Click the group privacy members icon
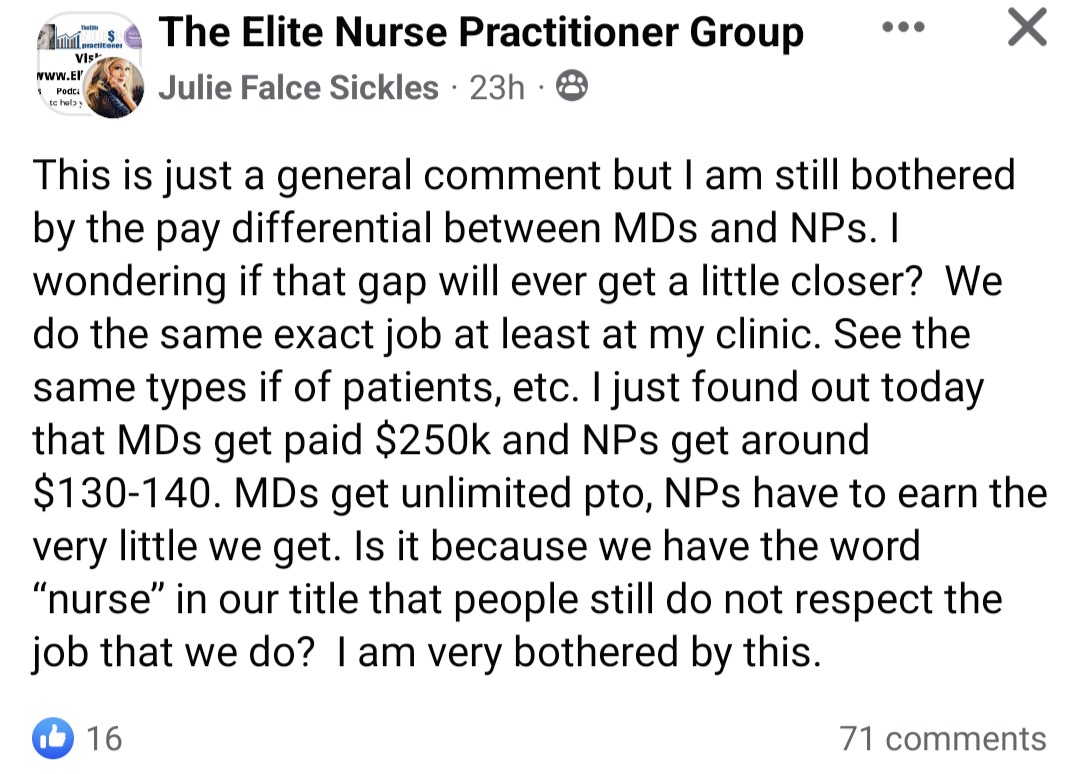The width and height of the screenshot is (1080, 774). click(x=572, y=86)
